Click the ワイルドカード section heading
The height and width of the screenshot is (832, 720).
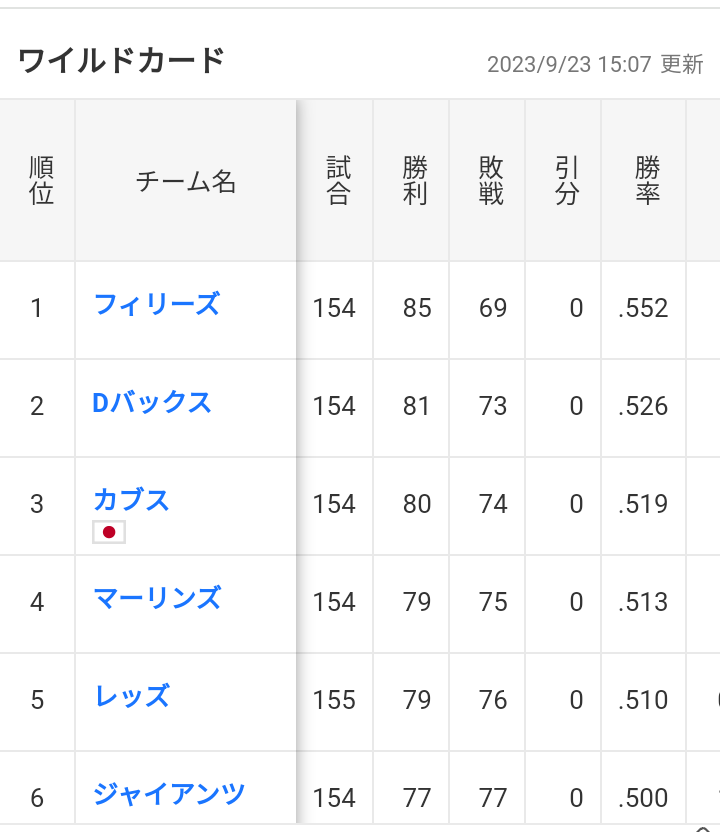tap(122, 60)
